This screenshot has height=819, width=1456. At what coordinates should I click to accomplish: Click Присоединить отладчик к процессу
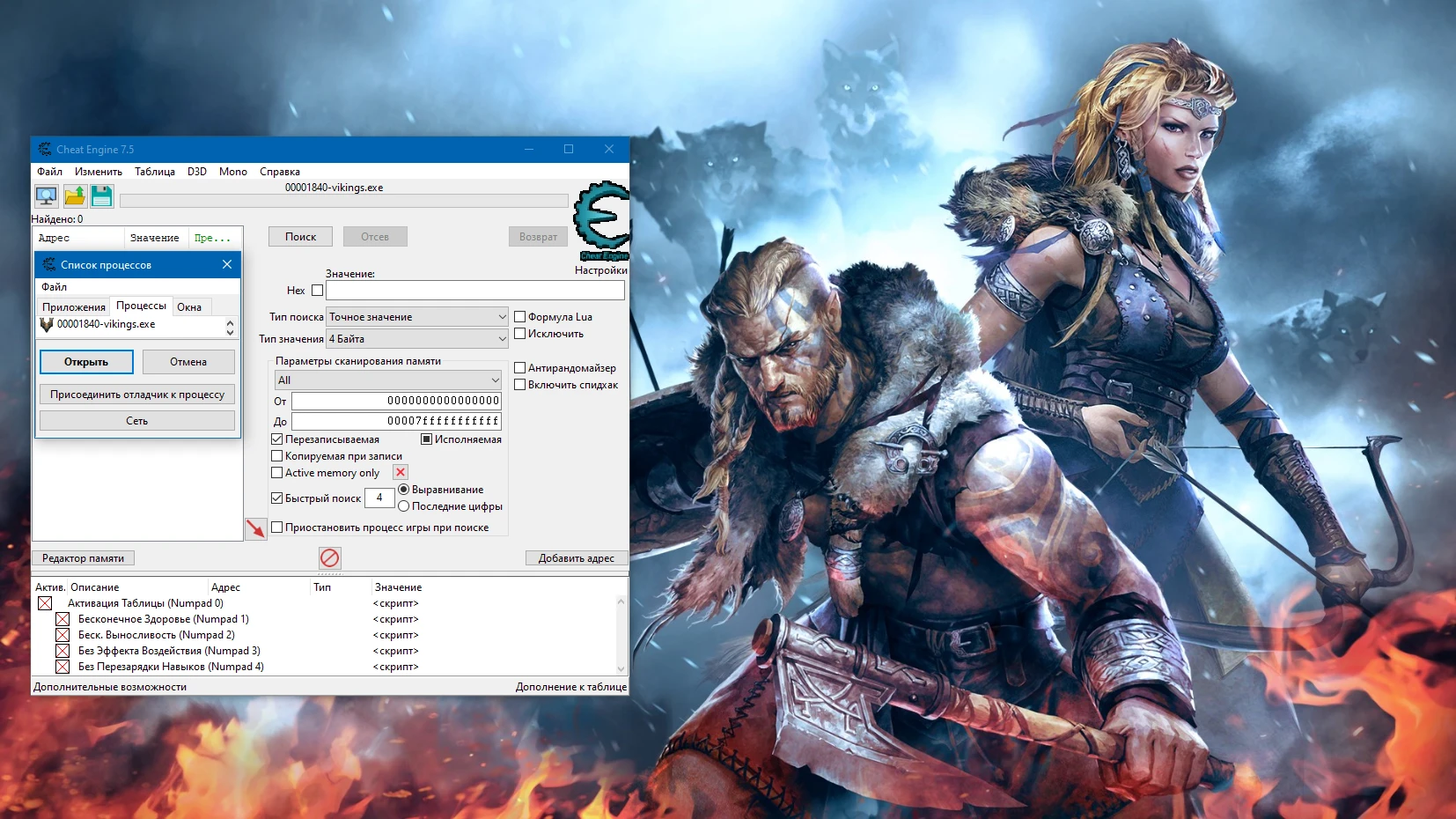pyautogui.click(x=136, y=394)
